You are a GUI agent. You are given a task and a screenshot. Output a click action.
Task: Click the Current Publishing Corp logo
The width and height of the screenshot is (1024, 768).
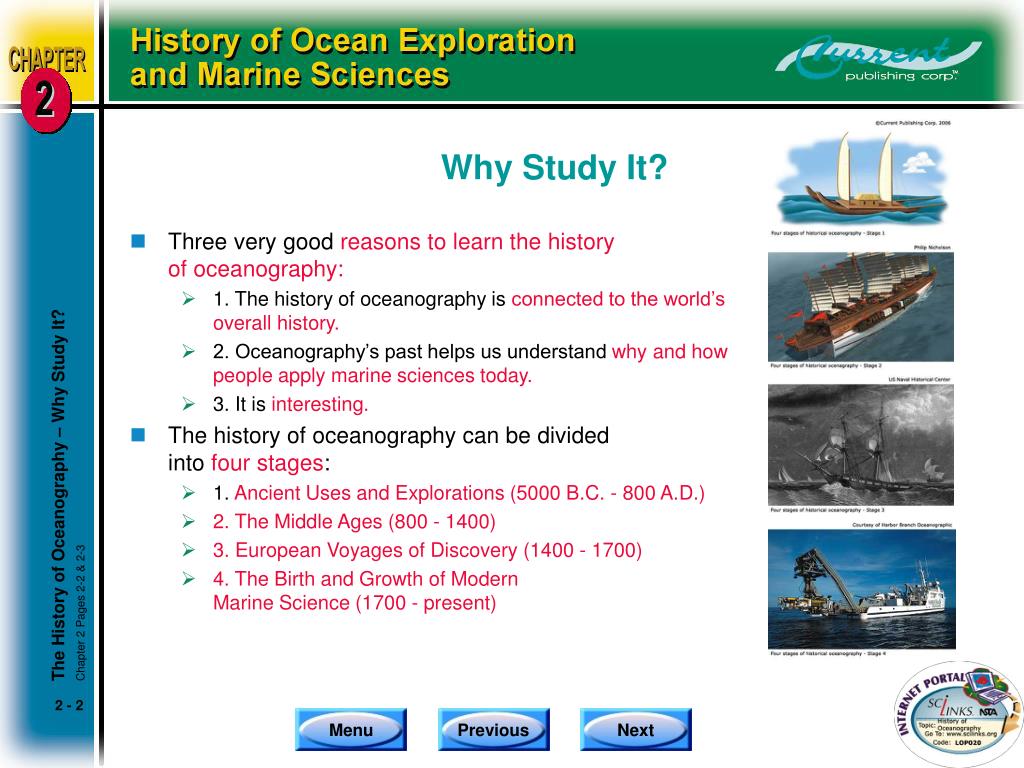pyautogui.click(x=877, y=60)
